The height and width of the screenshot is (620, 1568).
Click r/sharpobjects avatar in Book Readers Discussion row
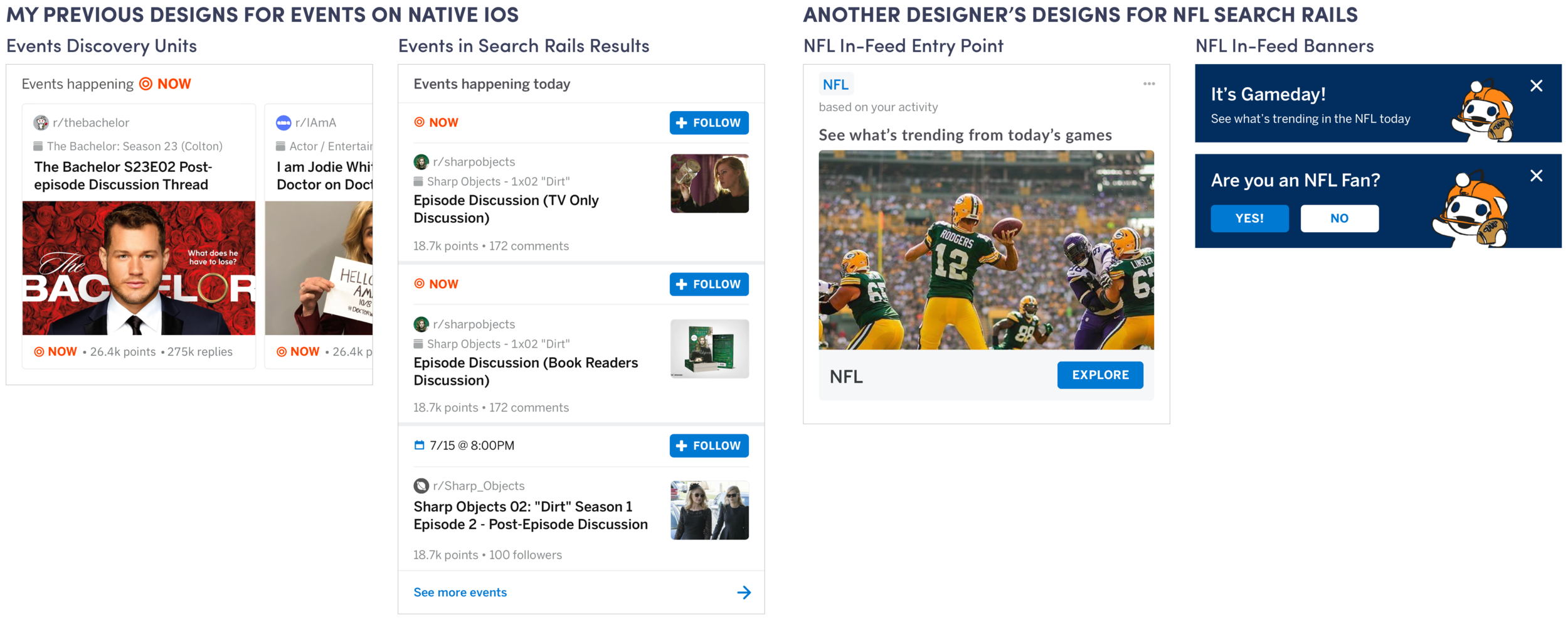[421, 324]
